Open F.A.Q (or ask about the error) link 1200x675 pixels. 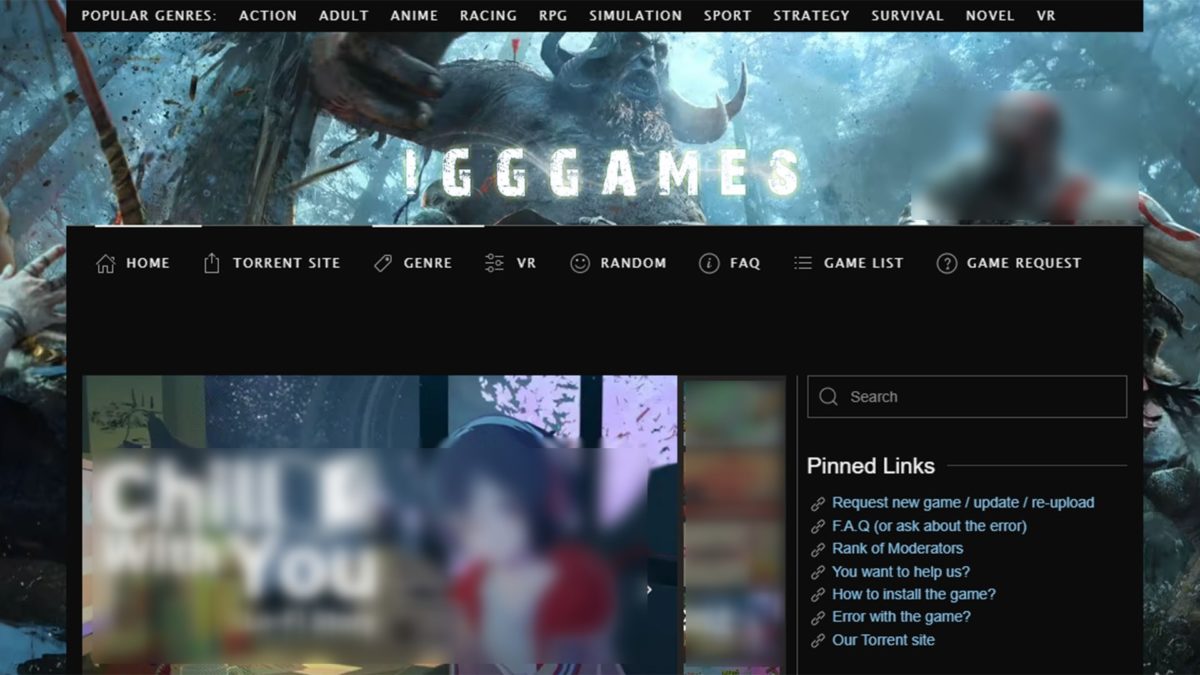tap(929, 526)
